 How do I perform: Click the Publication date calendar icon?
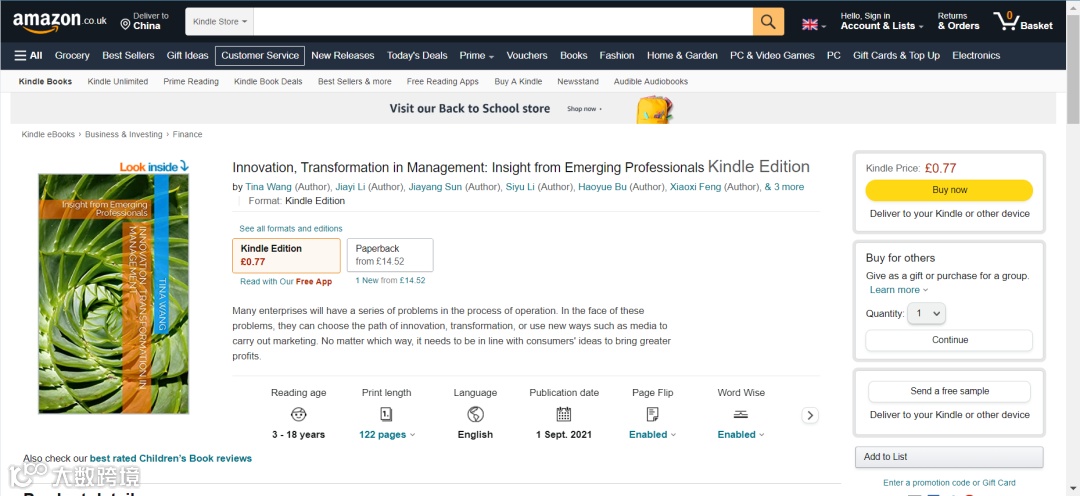(564, 414)
